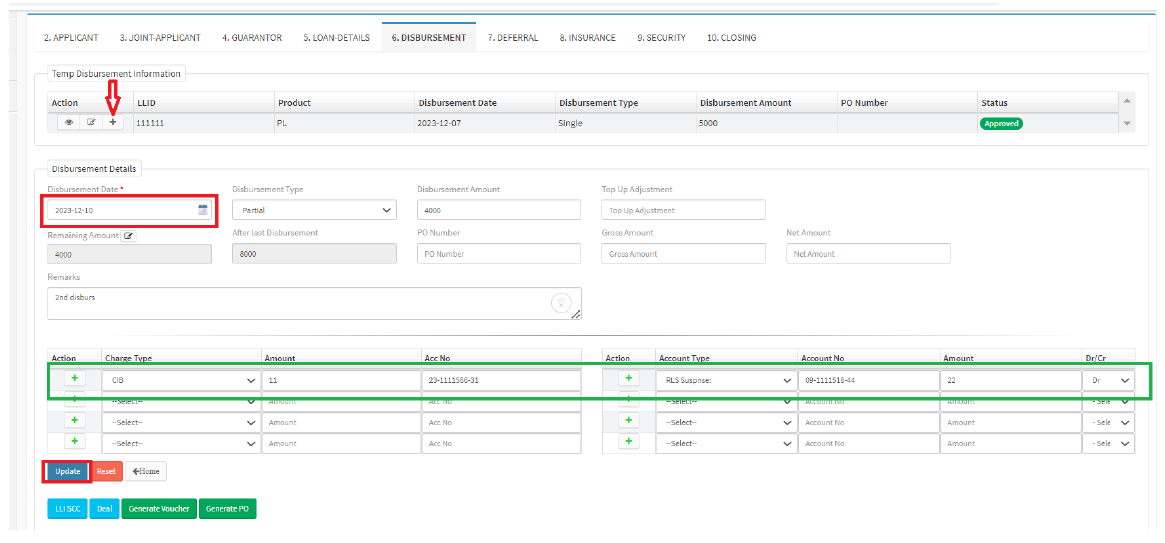Open the Dr/Cr dropdown in first row

(x=1109, y=381)
